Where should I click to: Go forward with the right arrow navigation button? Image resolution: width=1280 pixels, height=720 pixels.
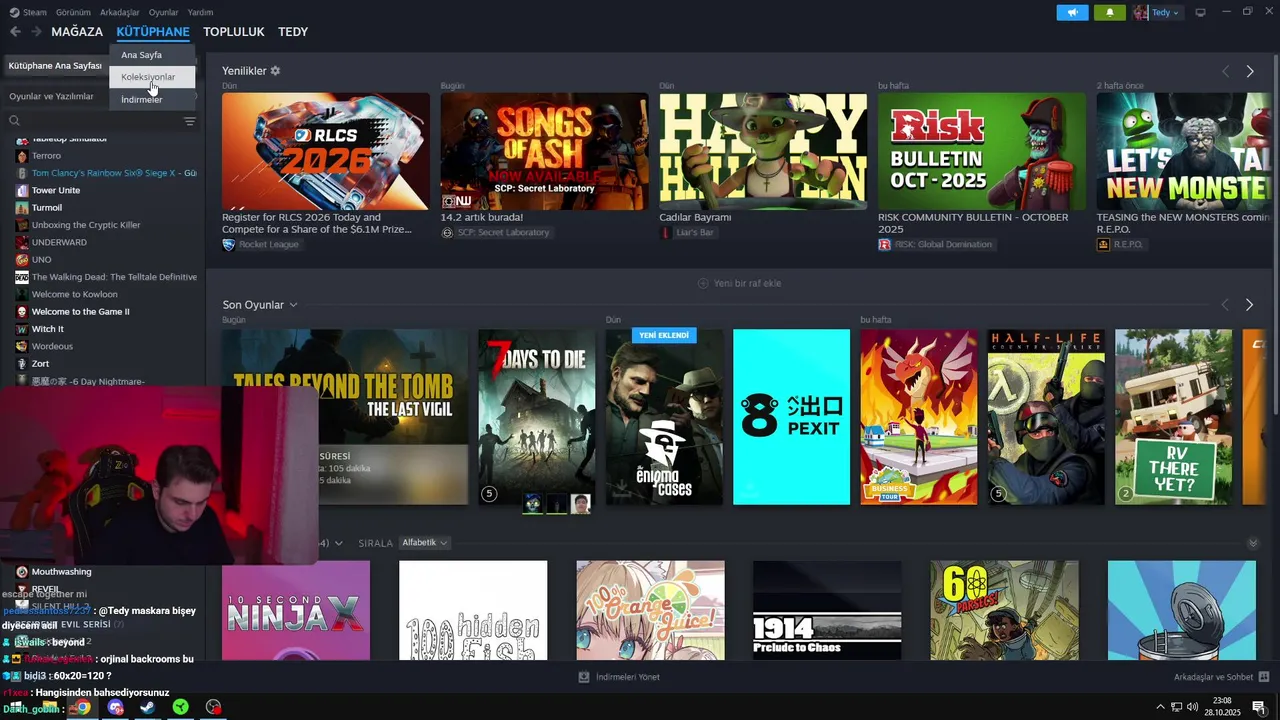(36, 32)
